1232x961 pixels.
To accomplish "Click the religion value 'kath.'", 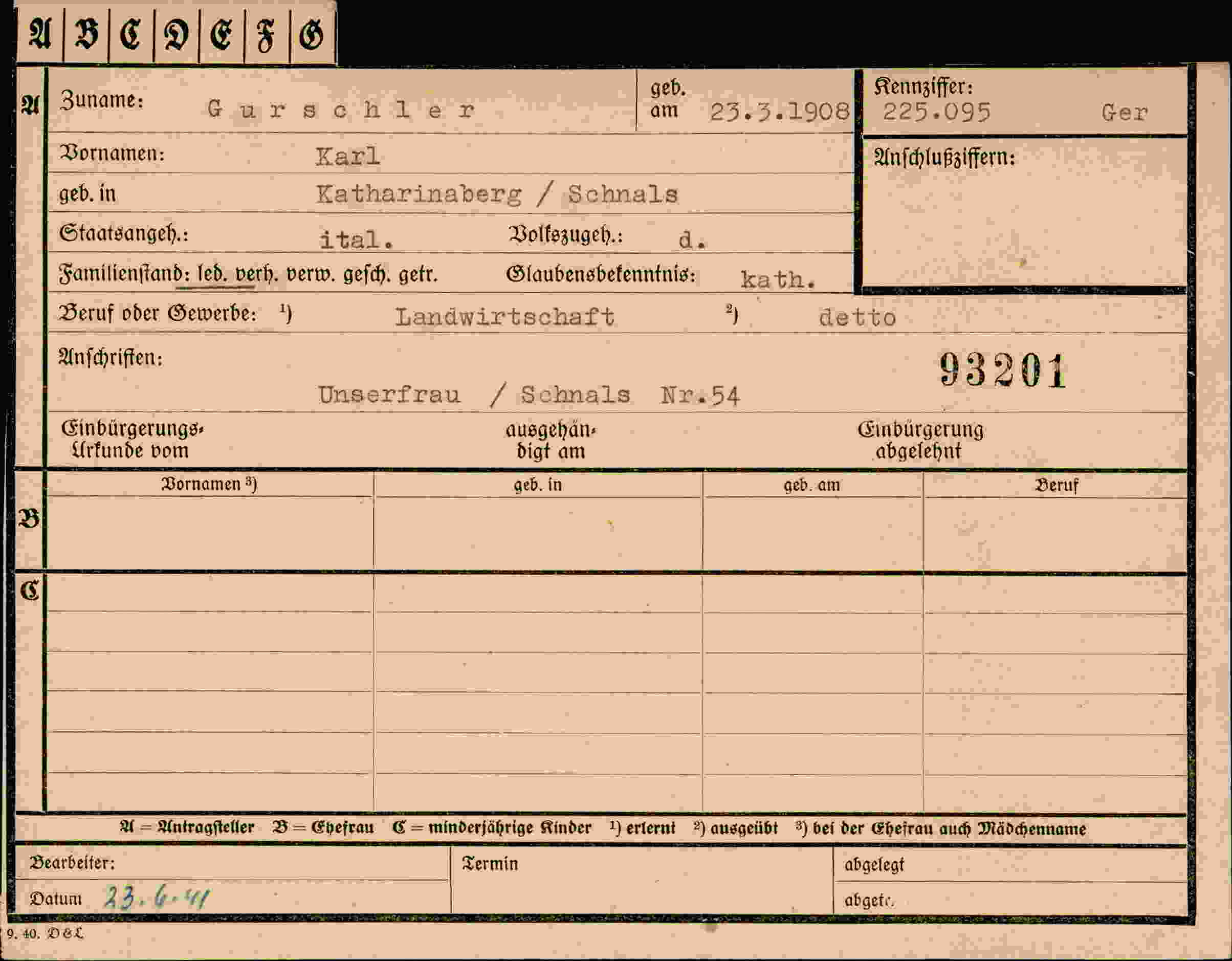I will tap(779, 279).
